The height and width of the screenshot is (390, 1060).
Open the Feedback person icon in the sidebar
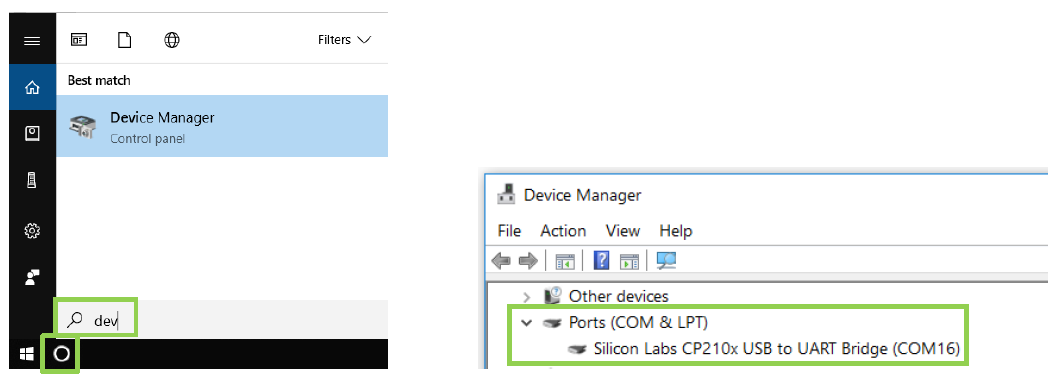coord(32,277)
